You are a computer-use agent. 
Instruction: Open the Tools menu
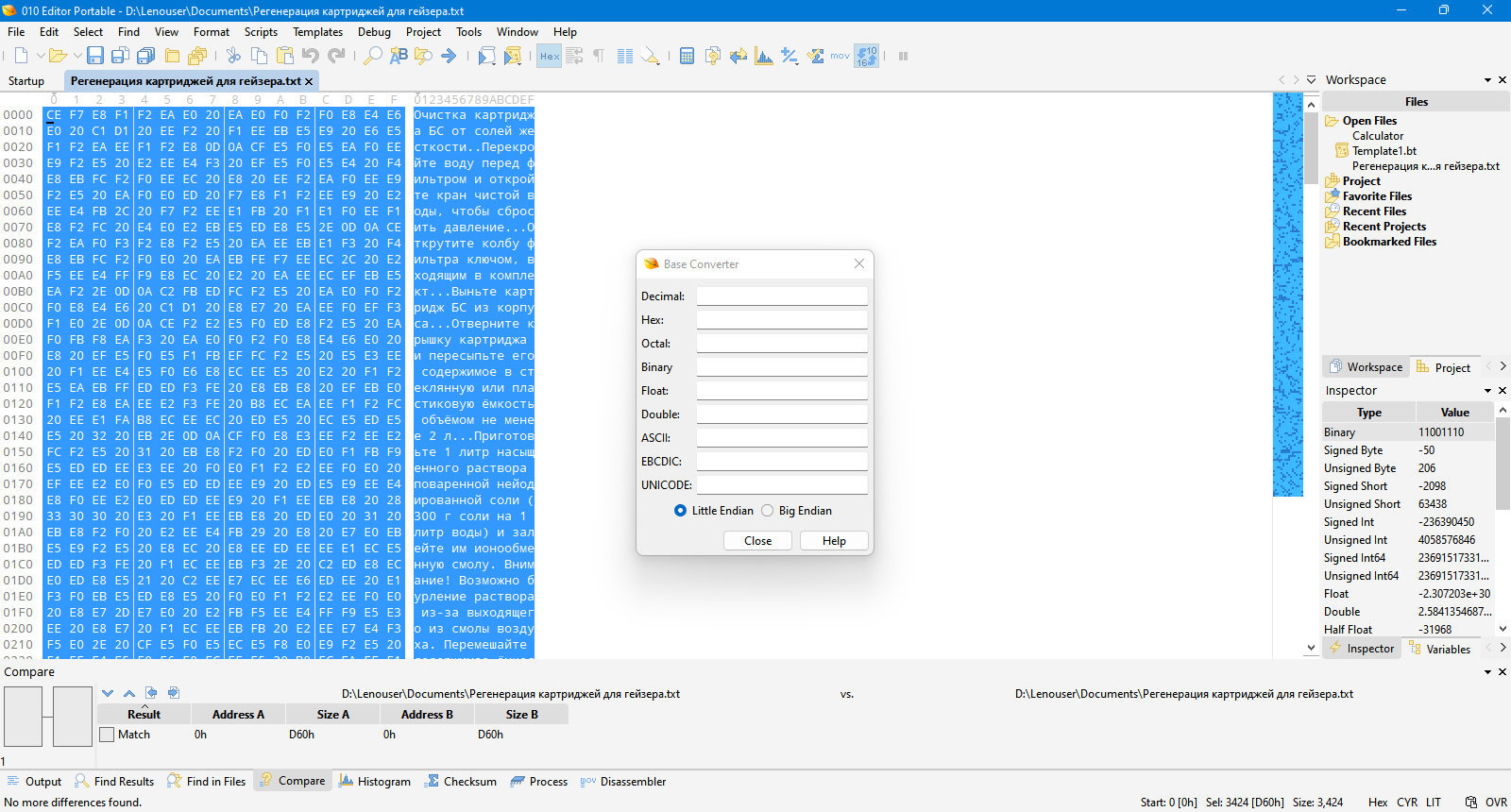pyautogui.click(x=468, y=32)
